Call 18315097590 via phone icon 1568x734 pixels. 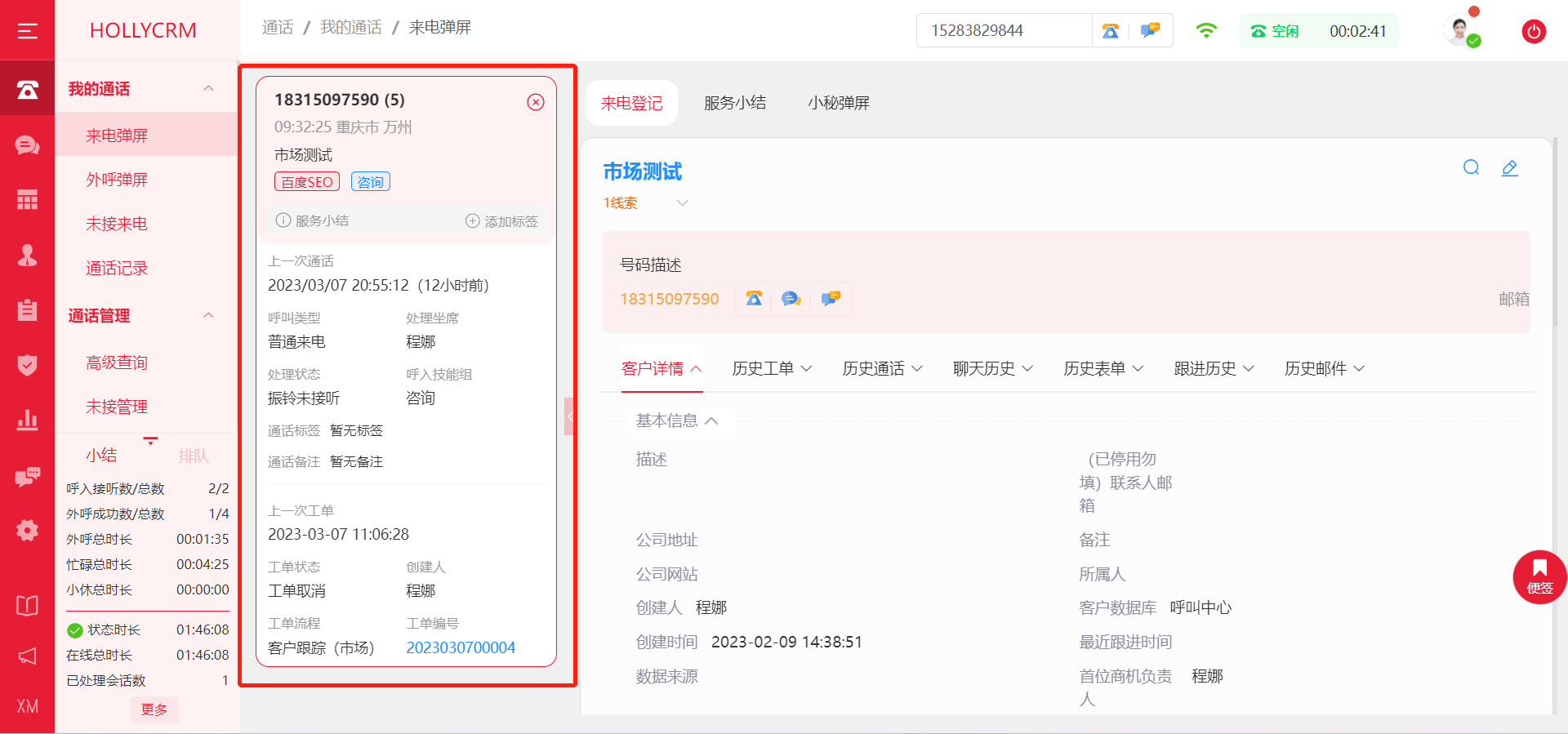click(754, 299)
